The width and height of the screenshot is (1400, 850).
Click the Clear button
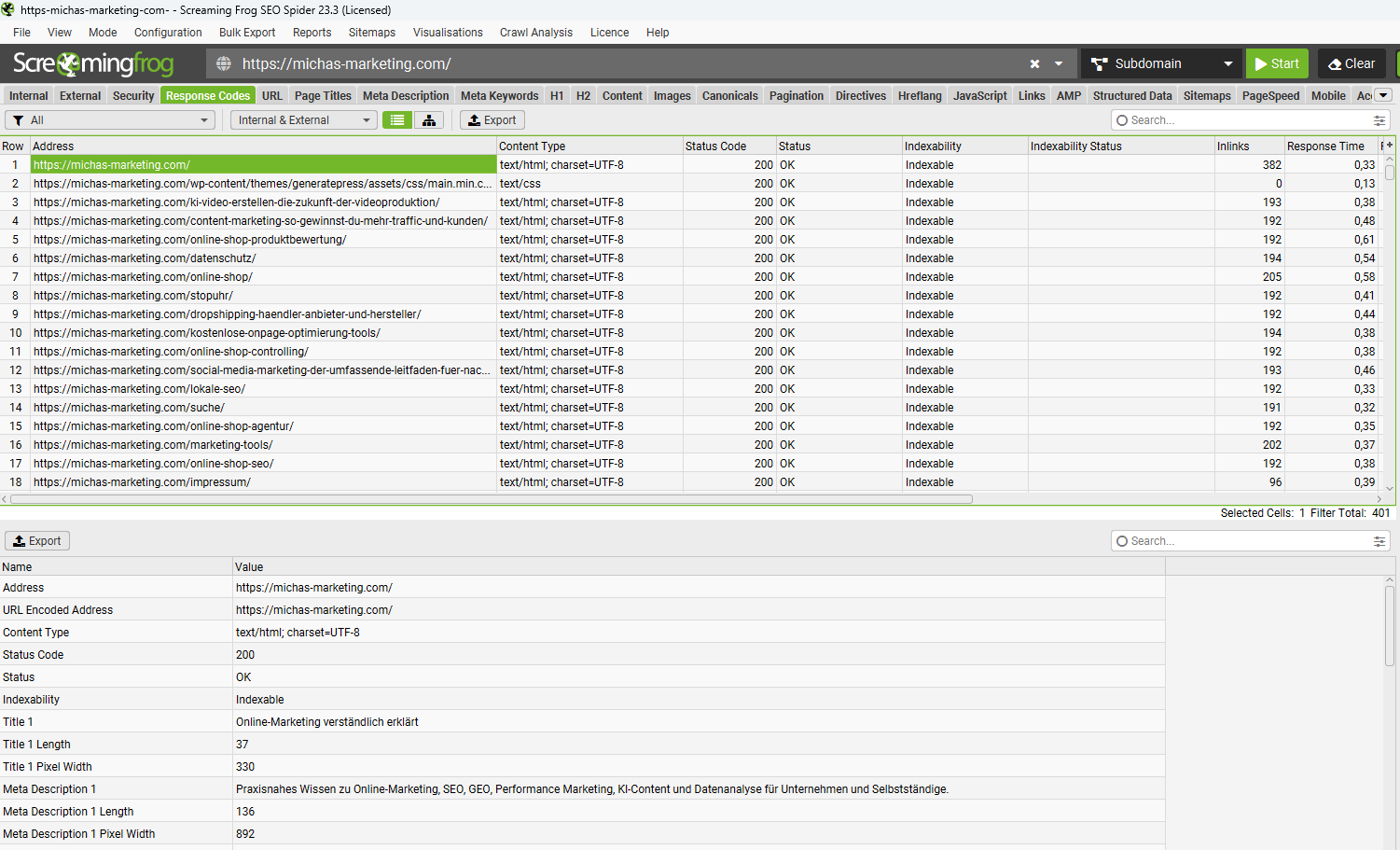click(1351, 63)
